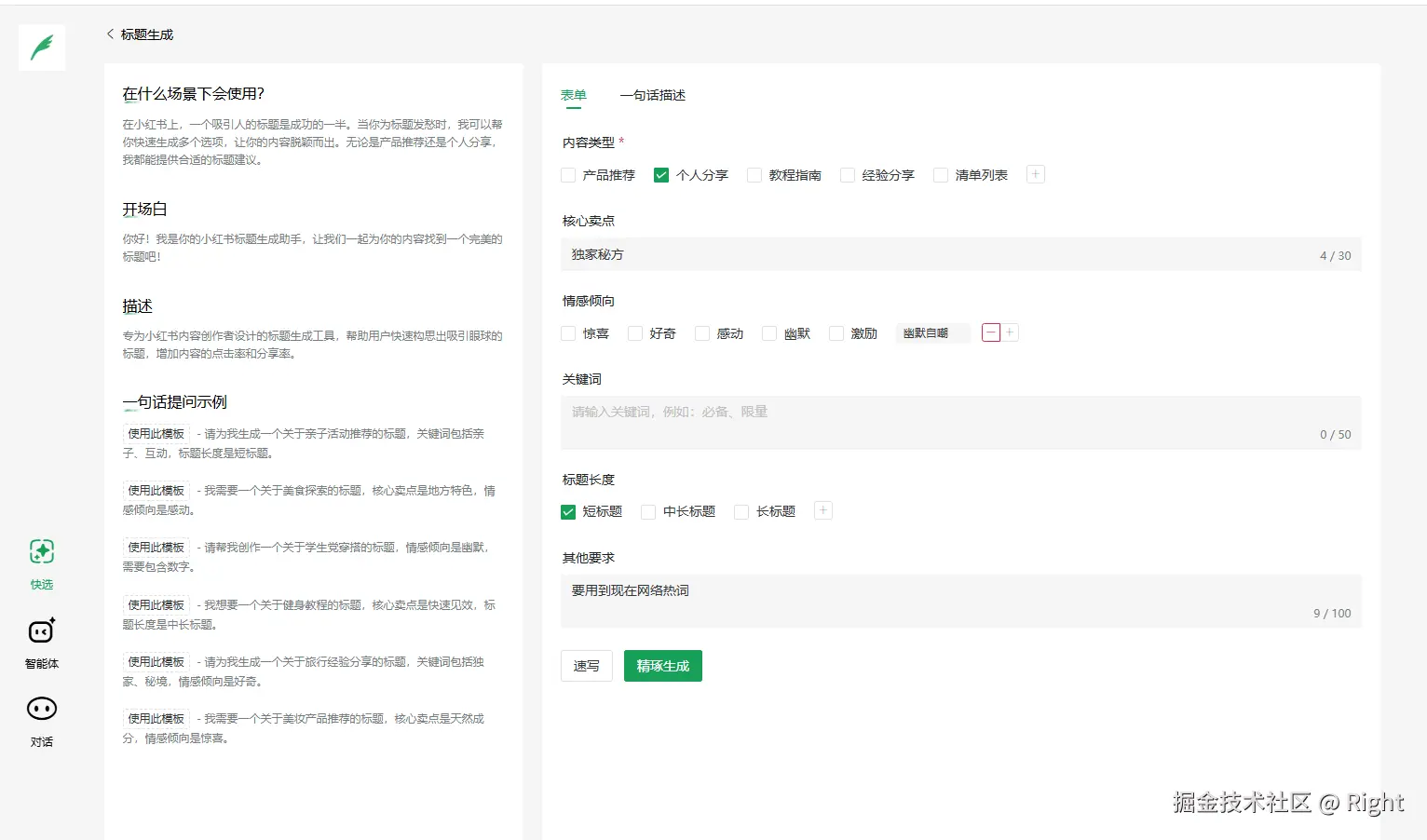Viewport: 1427px width, 840px height.
Task: Use template for 美食探索 example
Action: coord(156,490)
